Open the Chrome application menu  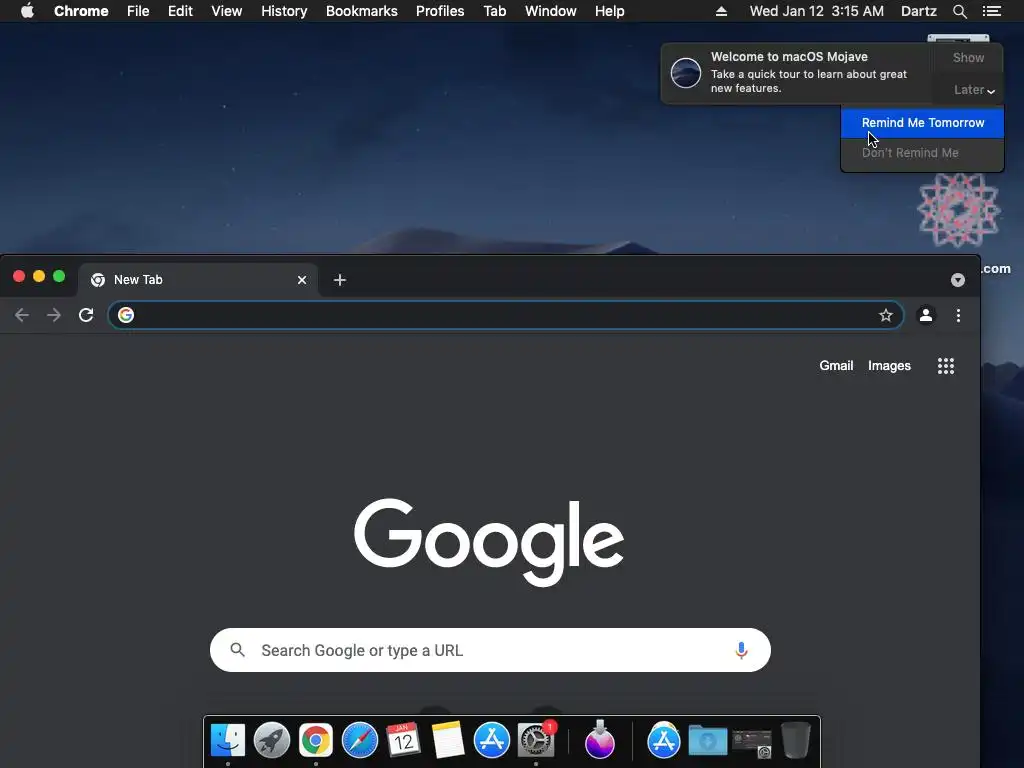point(81,11)
